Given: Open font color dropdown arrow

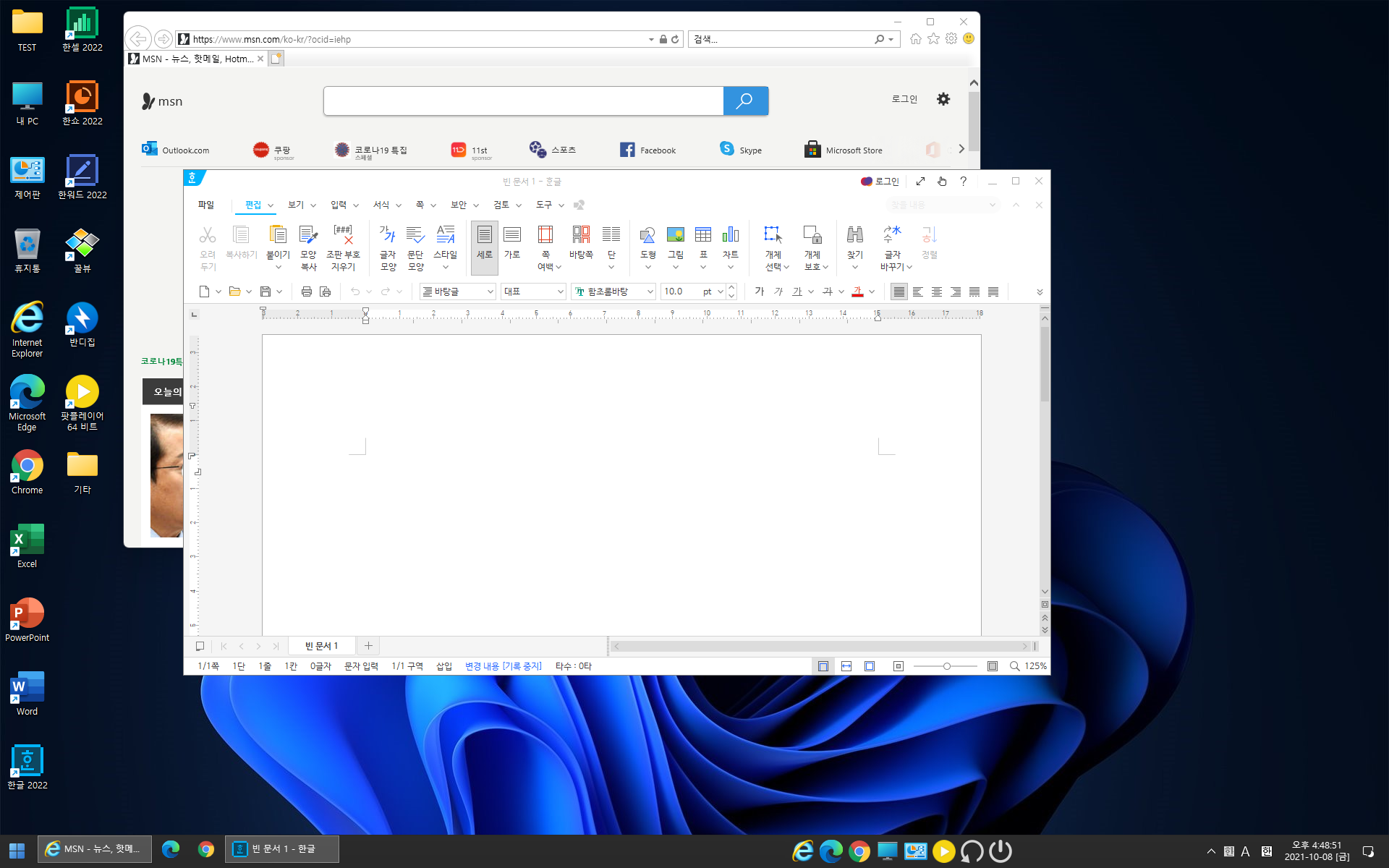Looking at the screenshot, I should pyautogui.click(x=872, y=292).
